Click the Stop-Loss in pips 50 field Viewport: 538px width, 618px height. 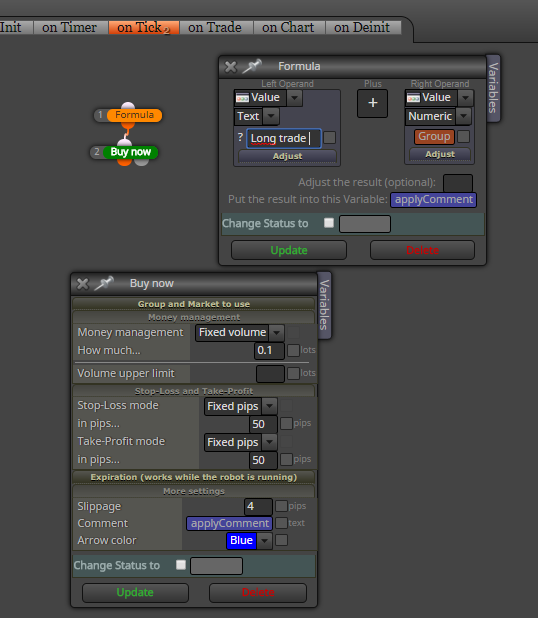coord(263,424)
